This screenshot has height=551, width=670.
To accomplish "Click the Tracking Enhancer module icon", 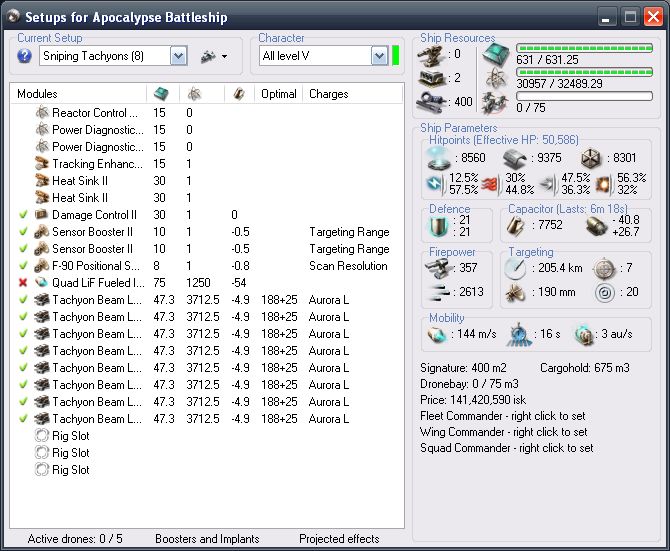I will pyautogui.click(x=42, y=164).
